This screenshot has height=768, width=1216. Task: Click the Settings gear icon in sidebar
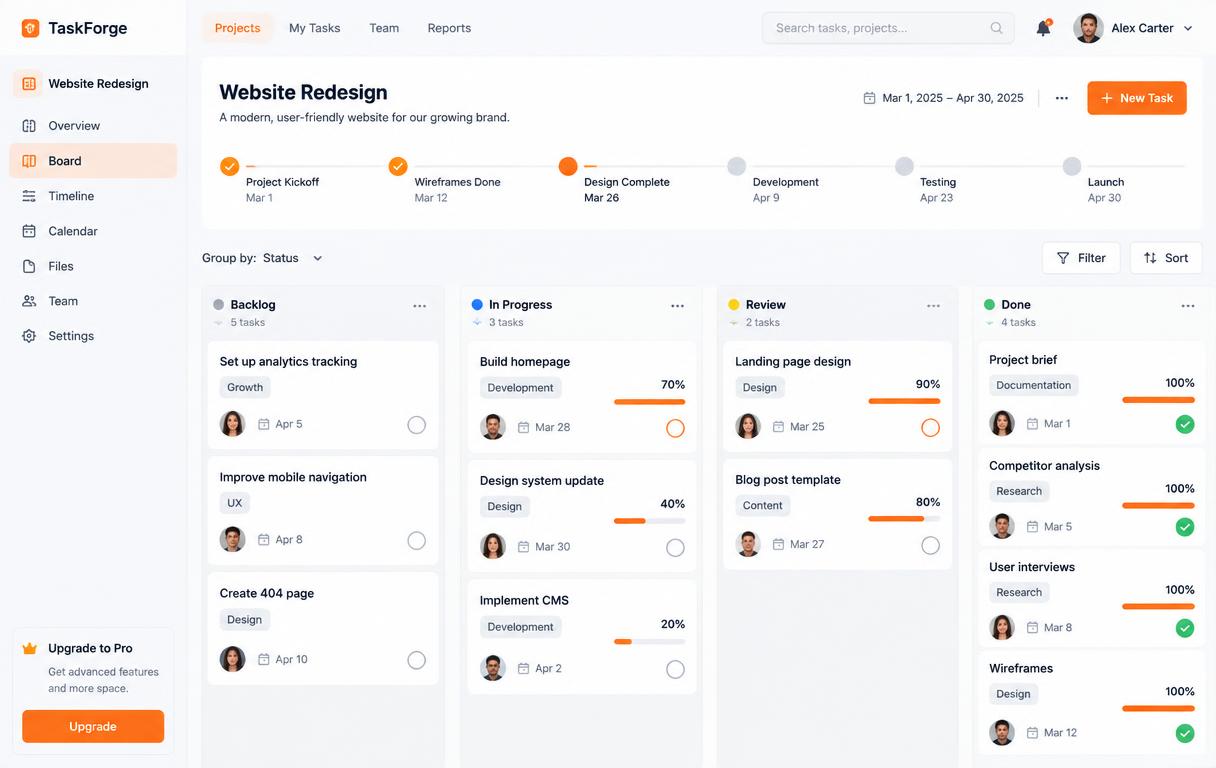coord(29,336)
